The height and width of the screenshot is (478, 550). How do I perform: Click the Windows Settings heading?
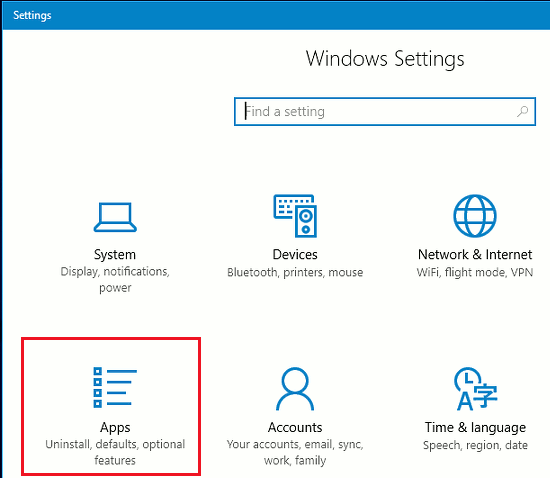385,59
